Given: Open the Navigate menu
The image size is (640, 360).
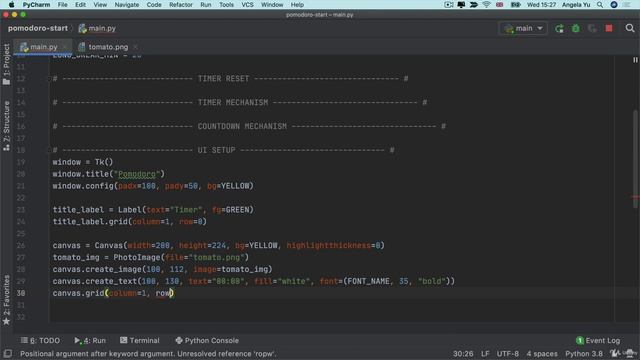Looking at the screenshot, I should 127,5.
